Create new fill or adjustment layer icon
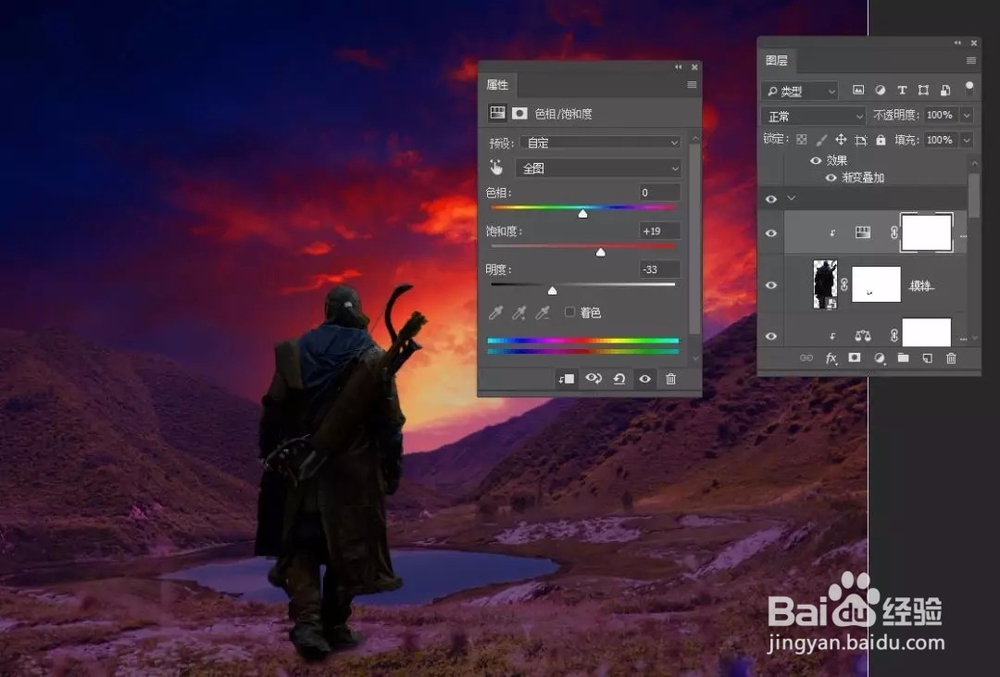 [x=879, y=358]
